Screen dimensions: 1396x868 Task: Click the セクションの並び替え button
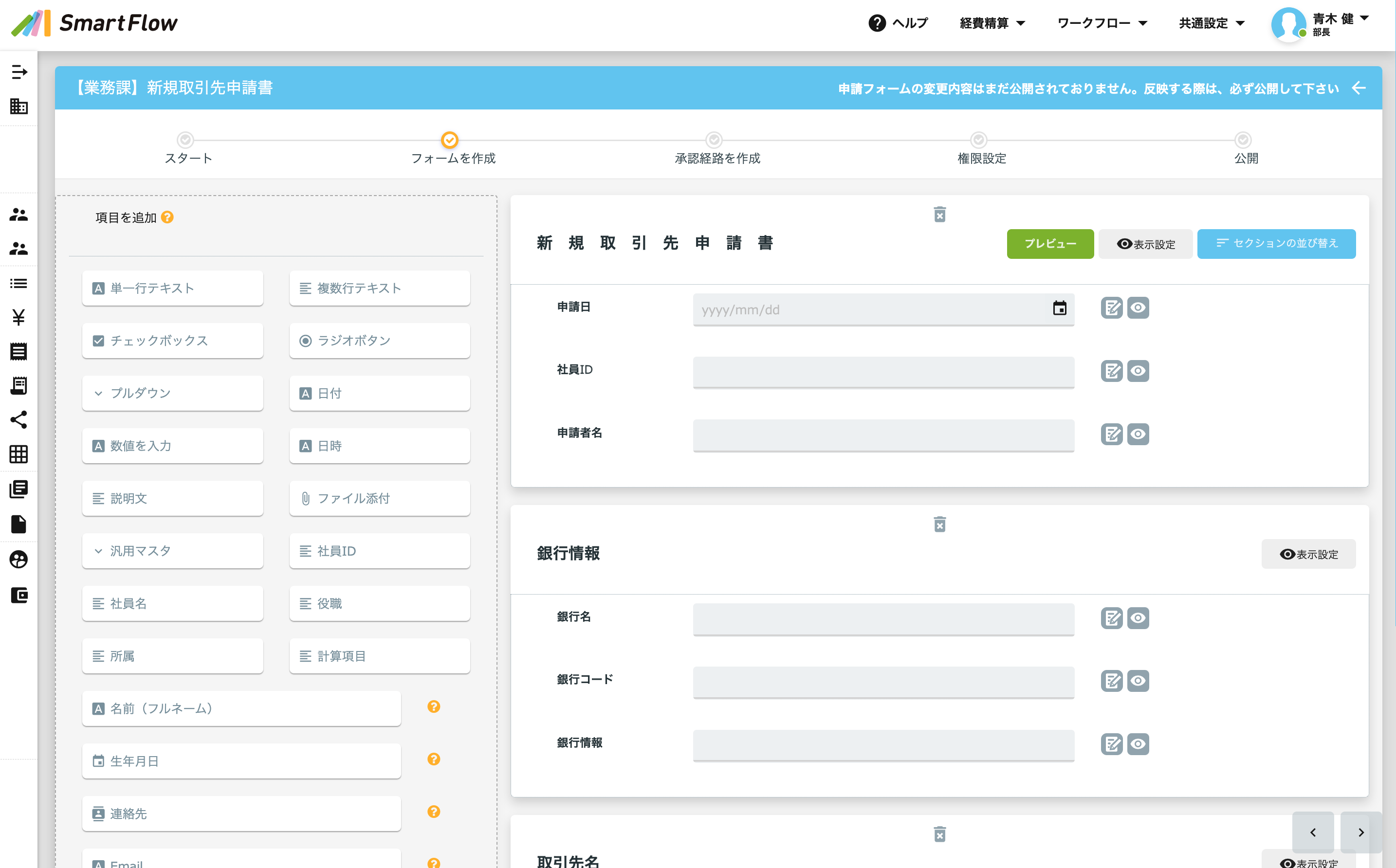(x=1276, y=243)
